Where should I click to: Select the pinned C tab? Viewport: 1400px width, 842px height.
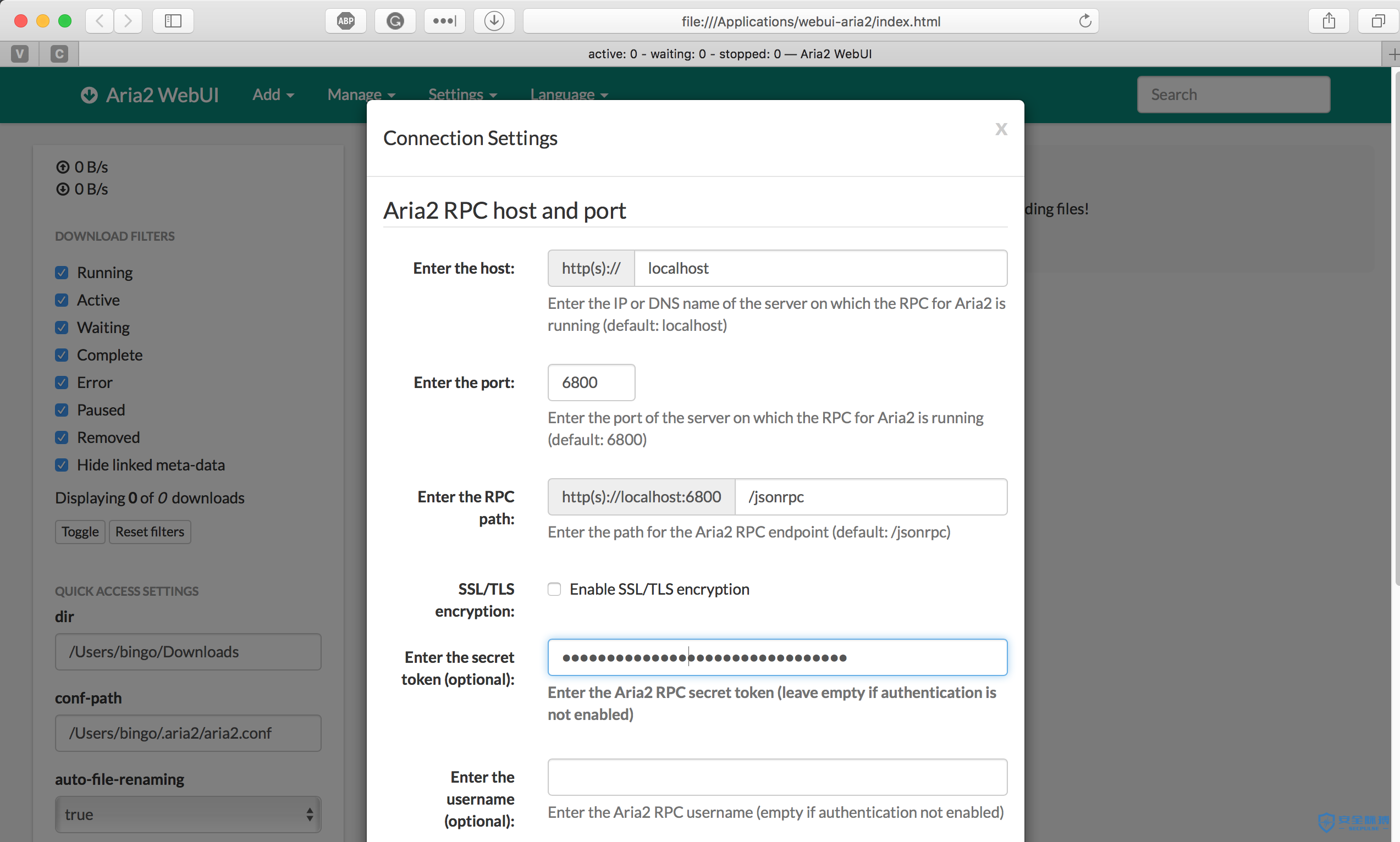tap(59, 54)
